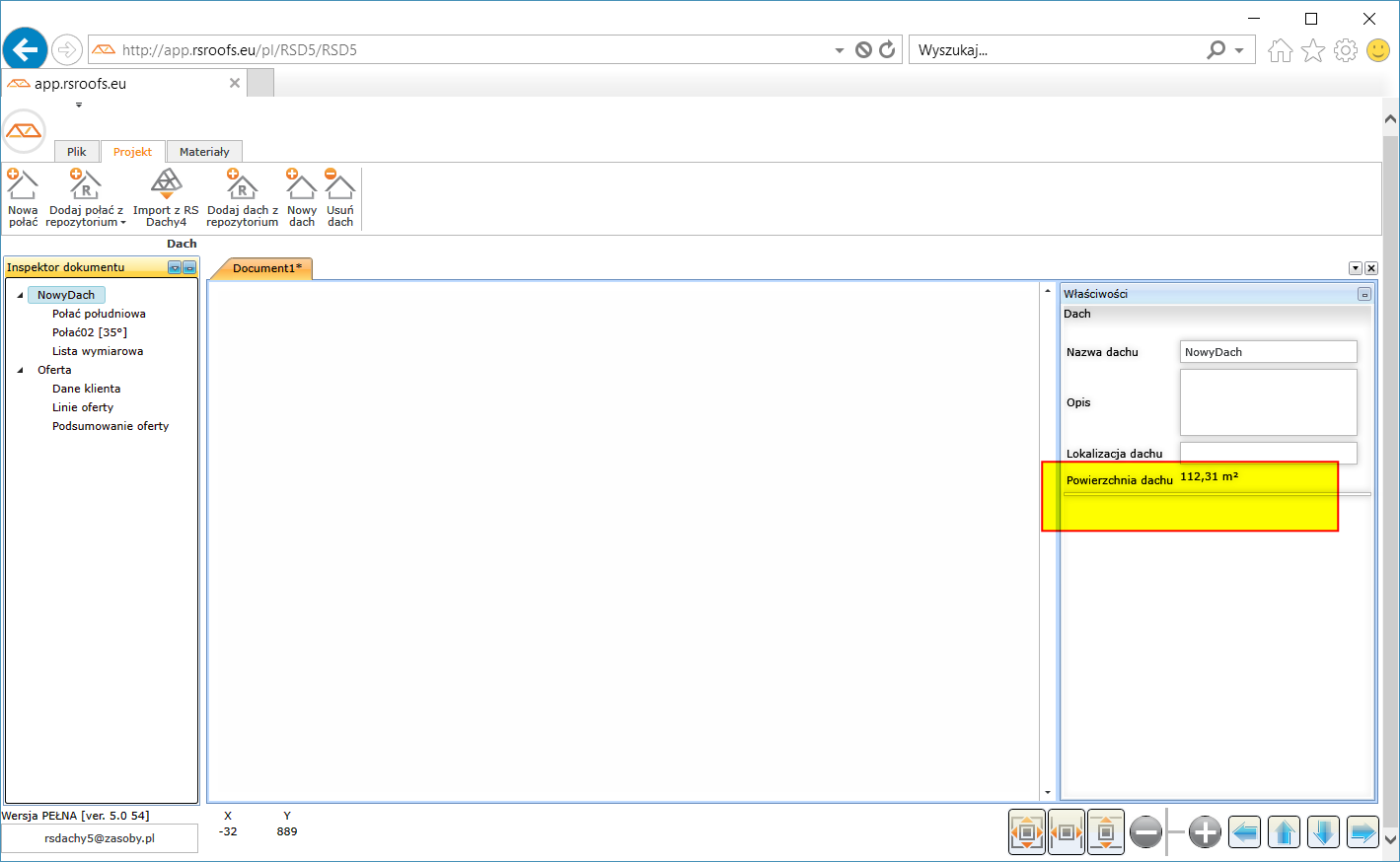This screenshot has height=862, width=1400.
Task: Zoom out with the minus button
Action: [x=1145, y=832]
